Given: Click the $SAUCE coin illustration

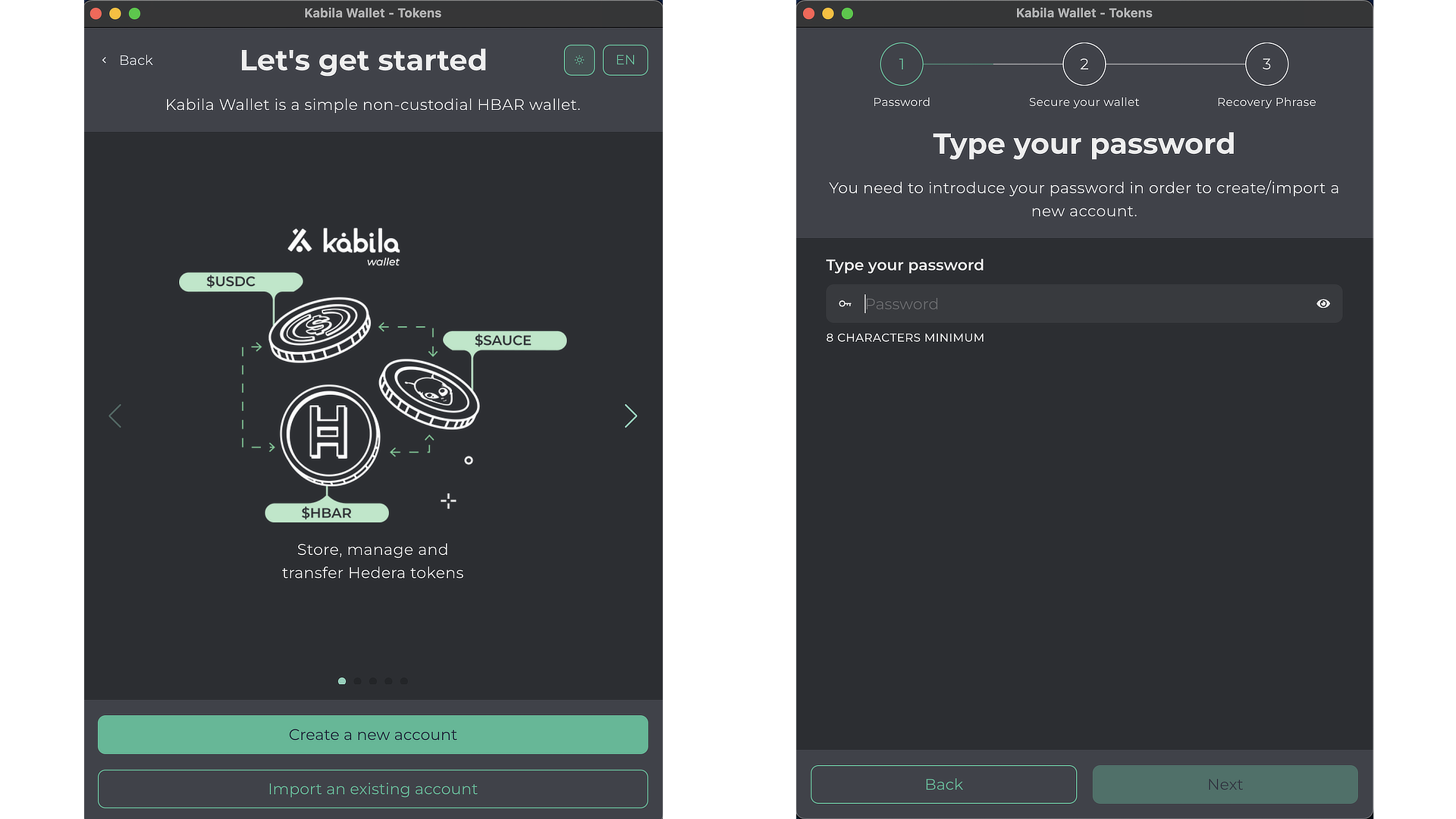Looking at the screenshot, I should click(429, 393).
